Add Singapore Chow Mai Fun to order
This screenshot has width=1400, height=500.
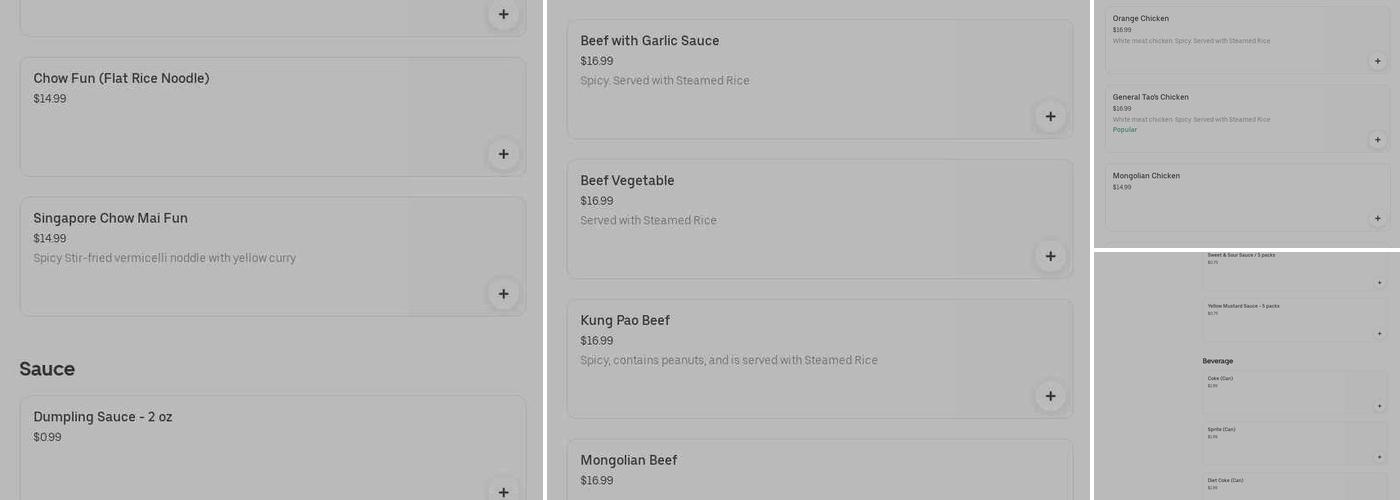click(x=503, y=294)
